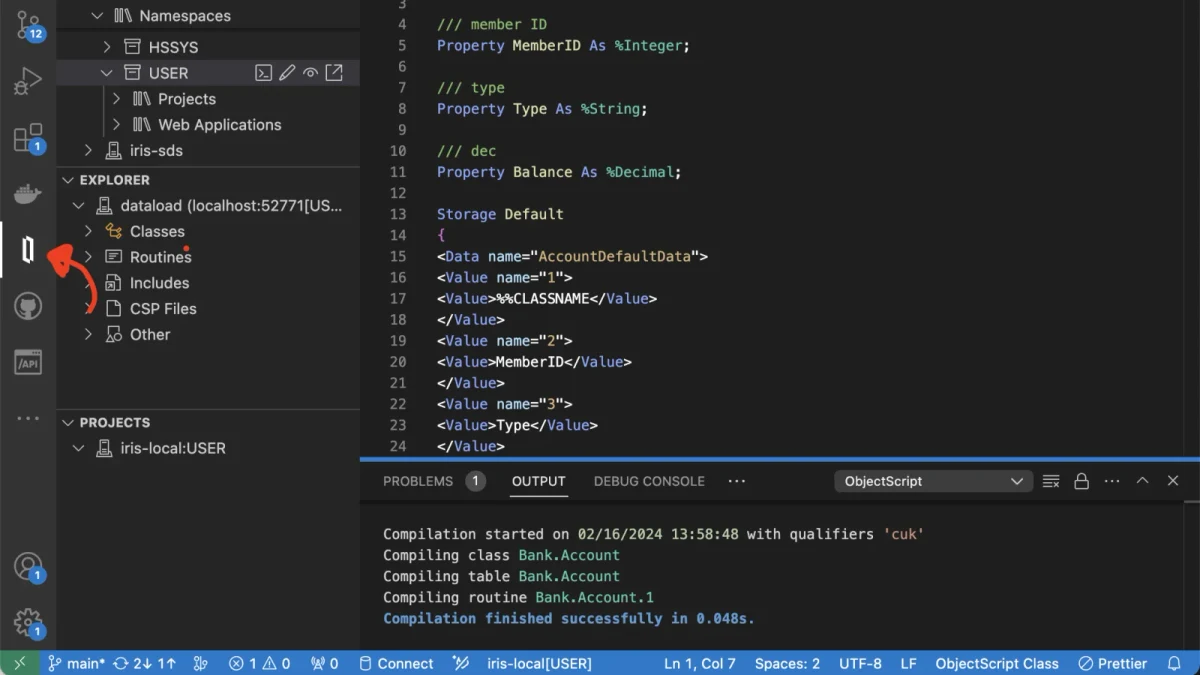1200x675 pixels.
Task: Show more panel tabs
Action: click(x=737, y=481)
